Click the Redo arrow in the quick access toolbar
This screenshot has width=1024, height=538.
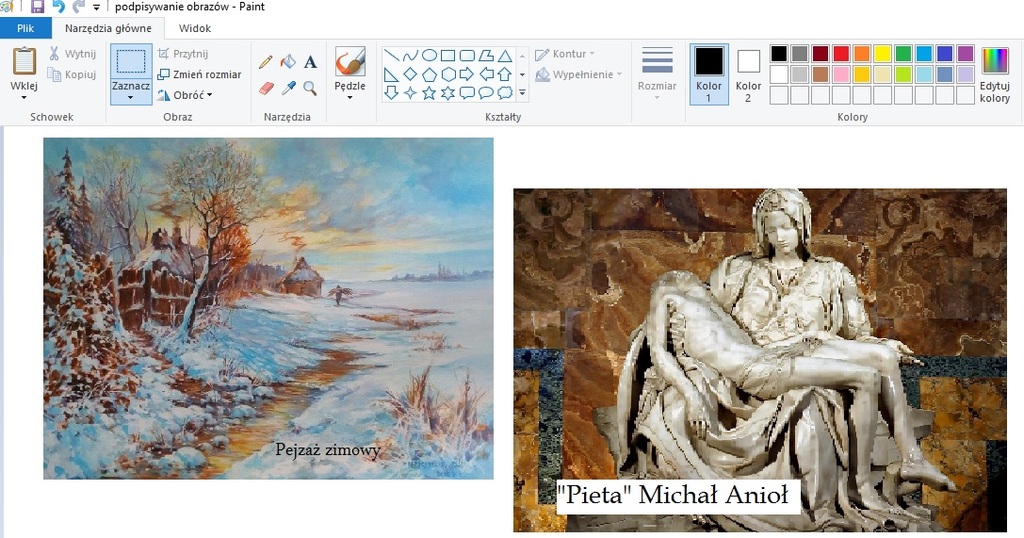coord(78,7)
